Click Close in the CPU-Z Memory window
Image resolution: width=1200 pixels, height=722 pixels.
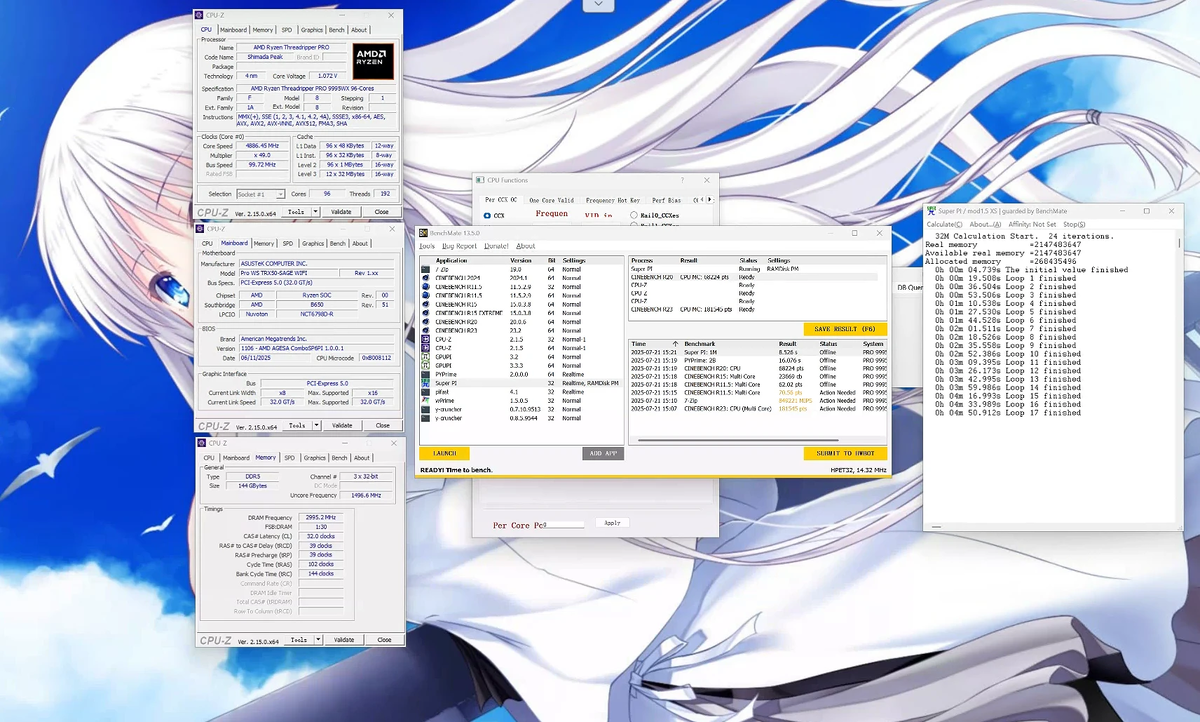[x=384, y=639]
